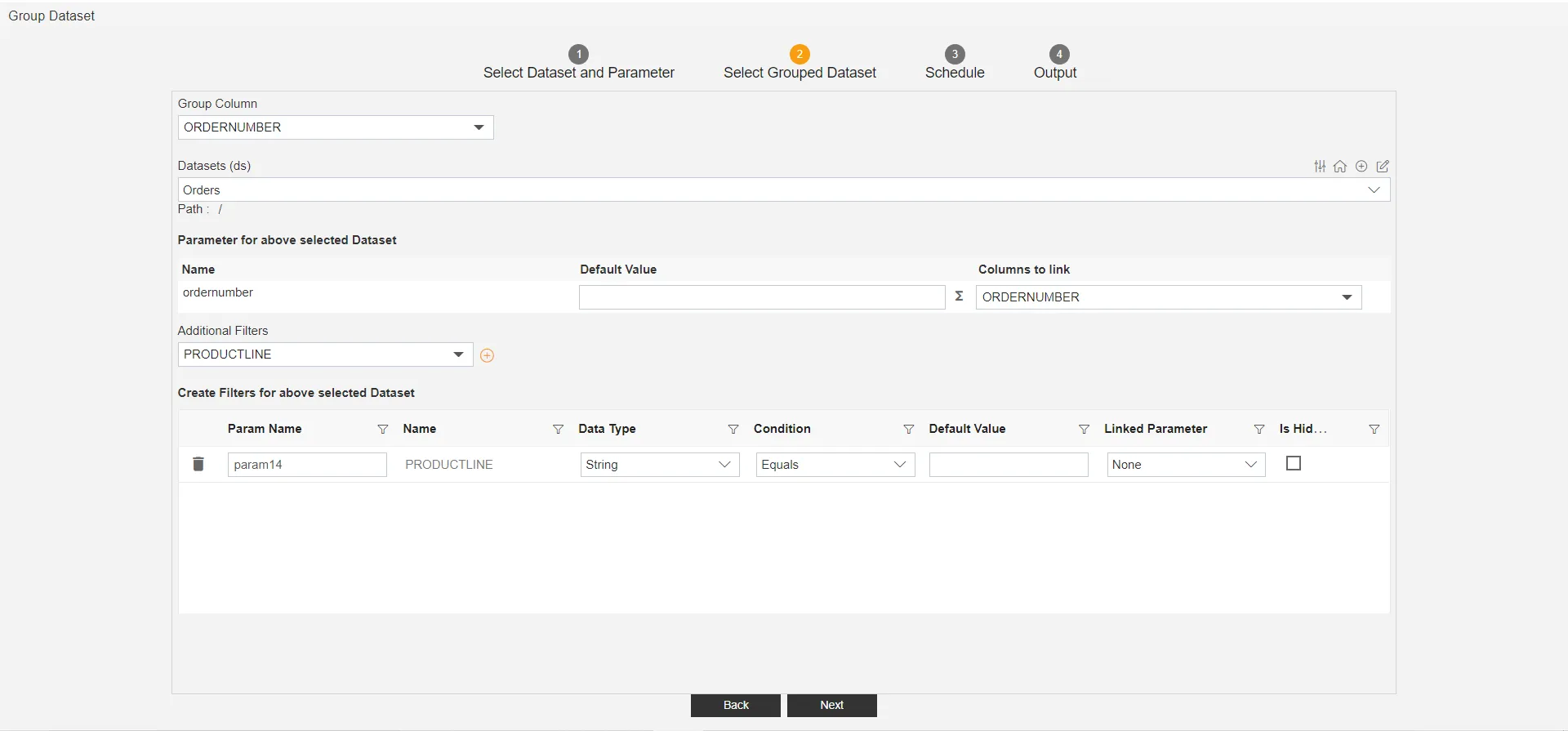
Task: Go to Select Dataset and Parameter step
Action: (578, 63)
